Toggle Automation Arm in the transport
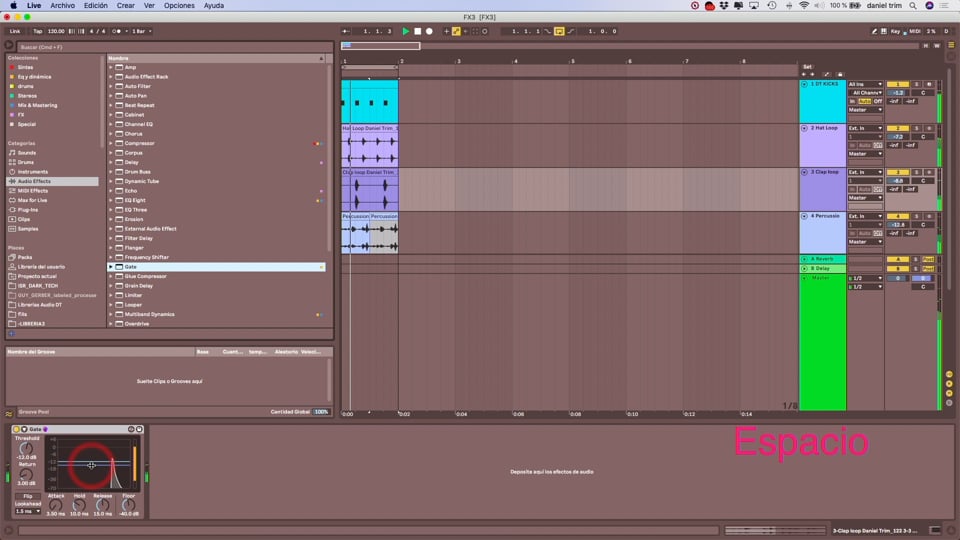The image size is (960, 540). 456,31
